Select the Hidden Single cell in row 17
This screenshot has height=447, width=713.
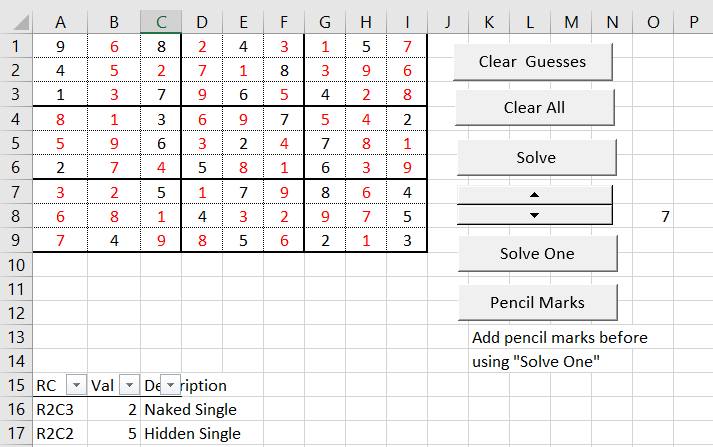192,434
